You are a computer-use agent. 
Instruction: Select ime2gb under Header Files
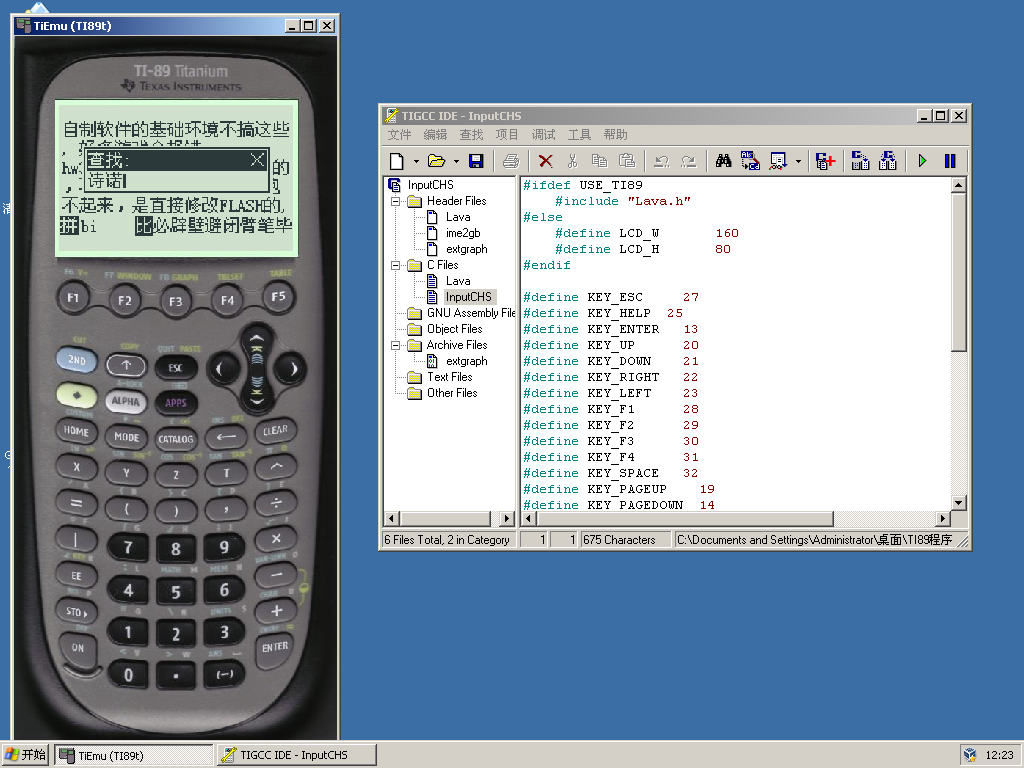point(463,233)
